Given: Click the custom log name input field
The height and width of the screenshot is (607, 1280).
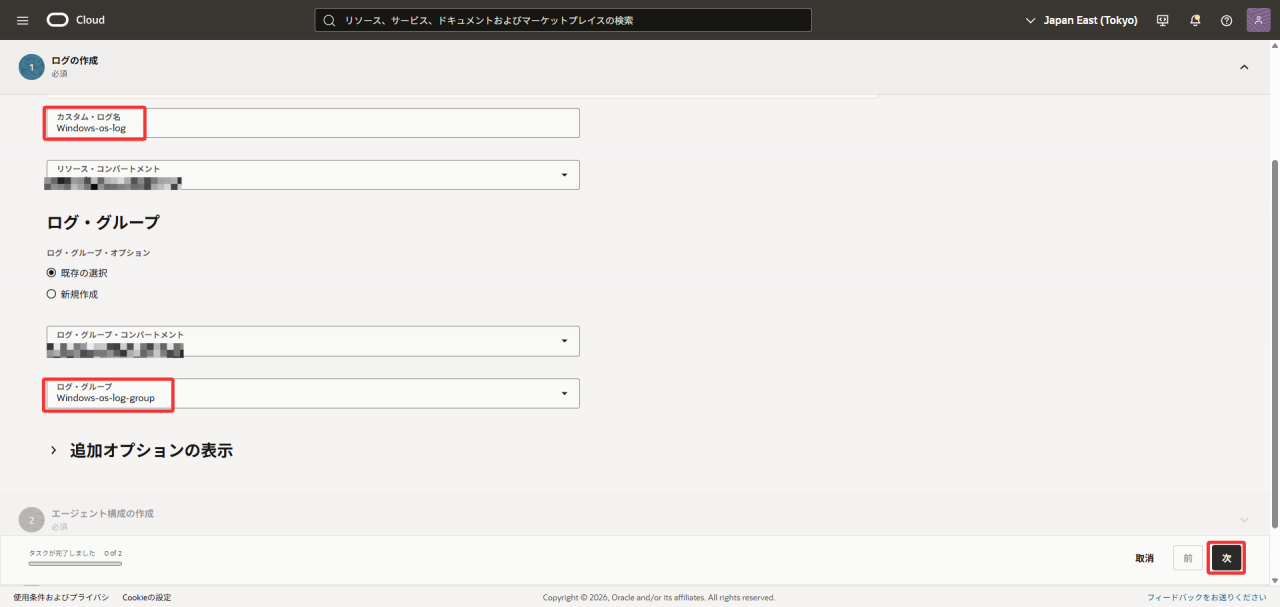Looking at the screenshot, I should point(313,123).
